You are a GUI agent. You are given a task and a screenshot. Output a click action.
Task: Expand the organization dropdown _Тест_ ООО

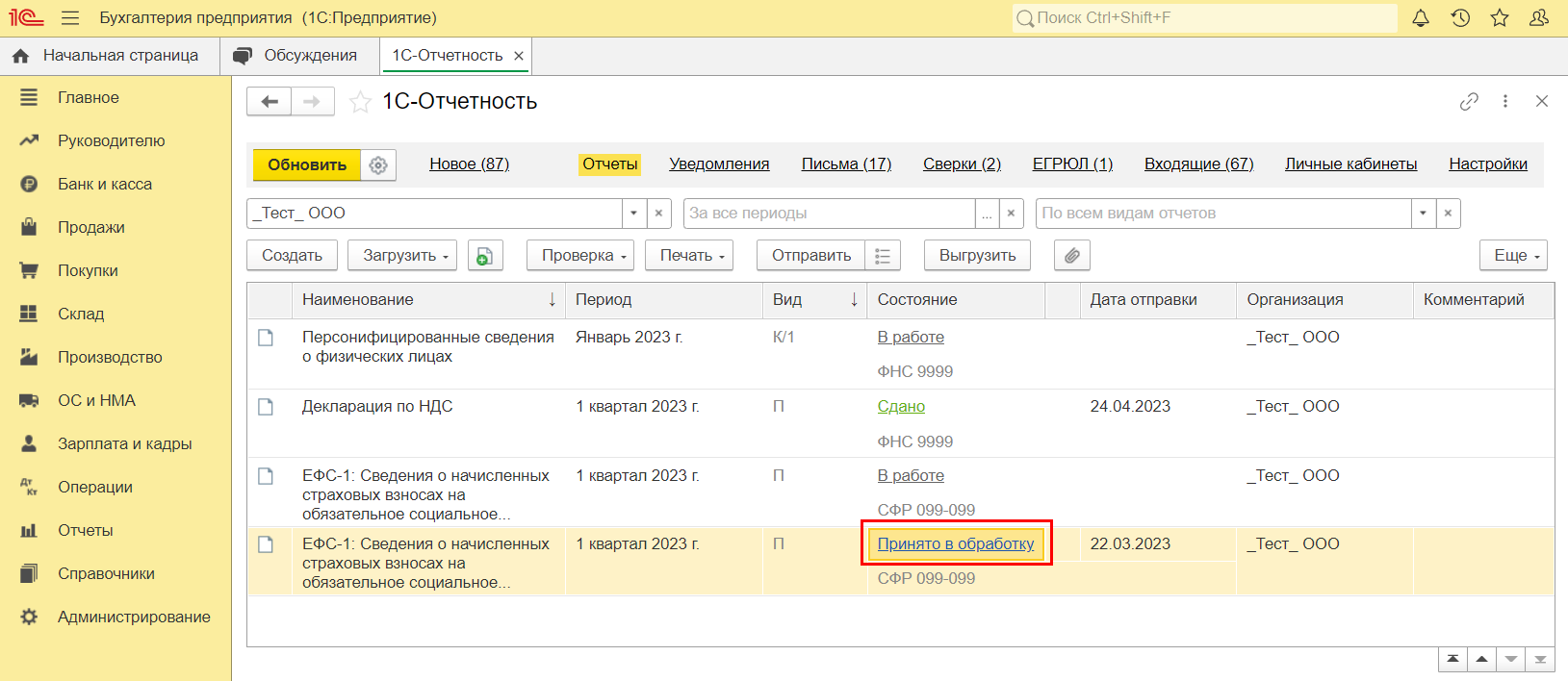pos(633,214)
